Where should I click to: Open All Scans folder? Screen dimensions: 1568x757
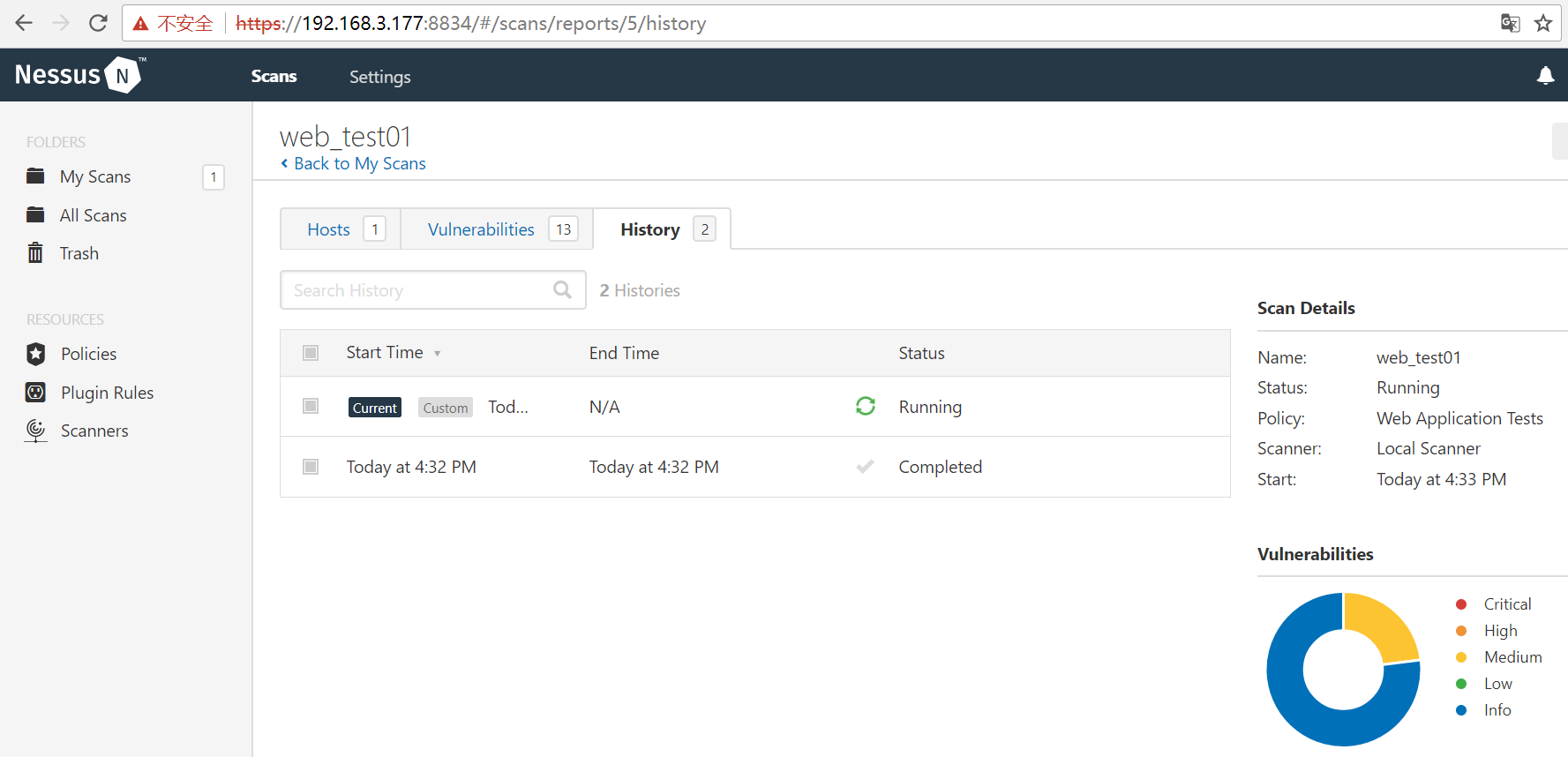(x=93, y=215)
